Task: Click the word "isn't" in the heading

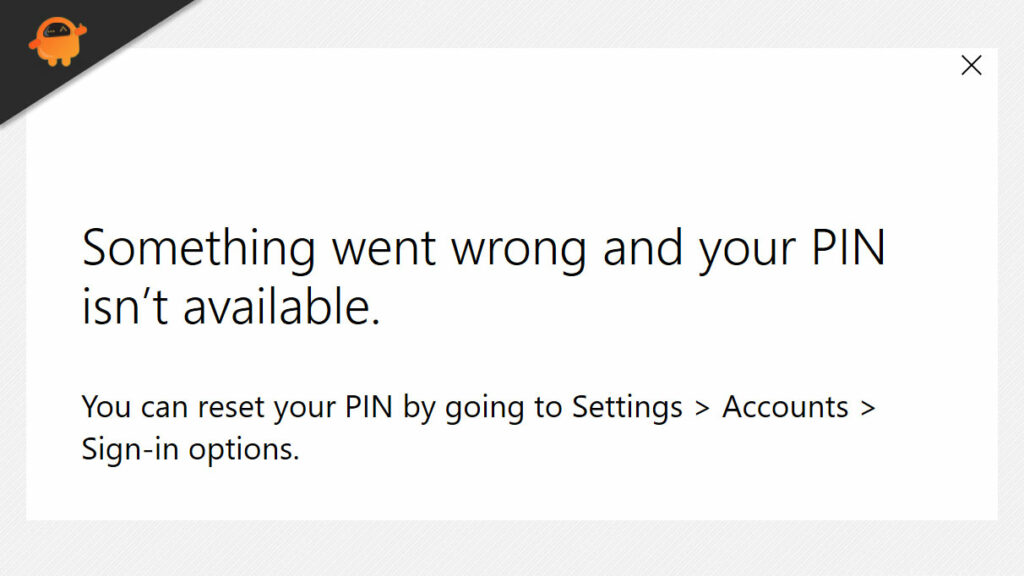Action: tap(123, 308)
